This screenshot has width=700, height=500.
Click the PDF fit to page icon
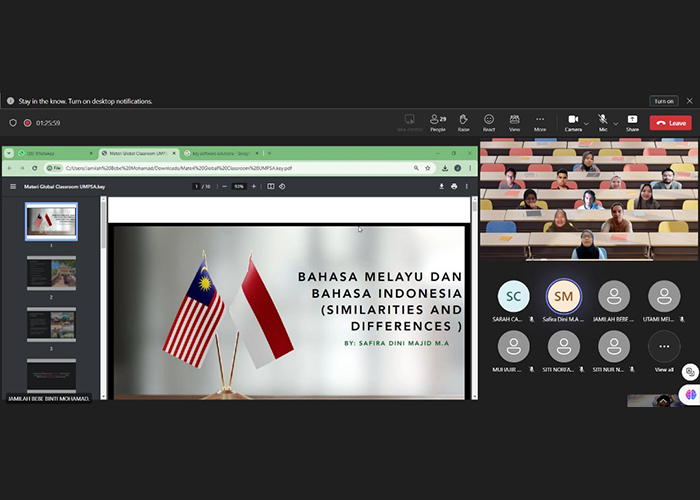click(271, 186)
